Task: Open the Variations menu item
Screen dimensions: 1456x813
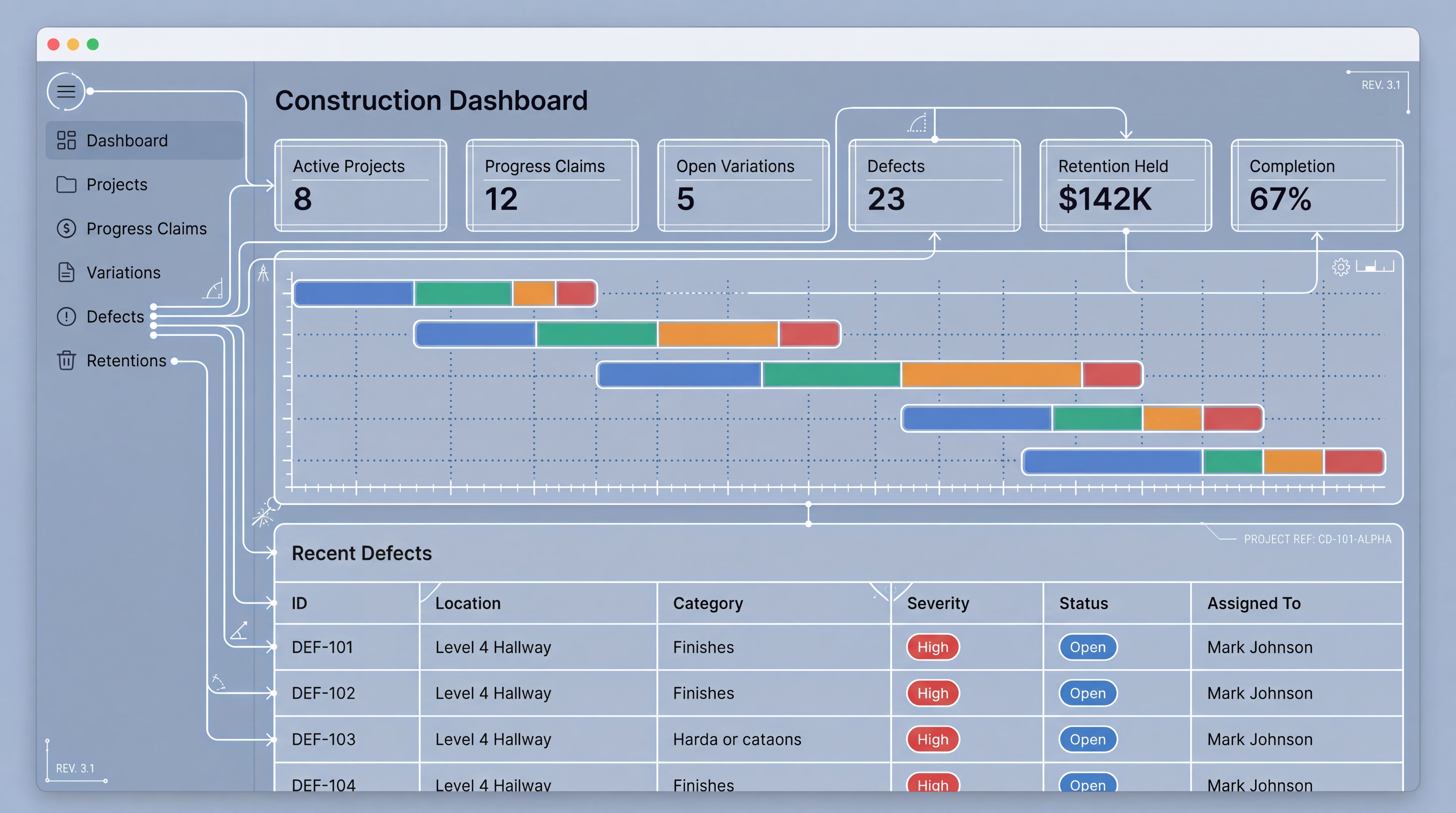Action: pos(123,273)
